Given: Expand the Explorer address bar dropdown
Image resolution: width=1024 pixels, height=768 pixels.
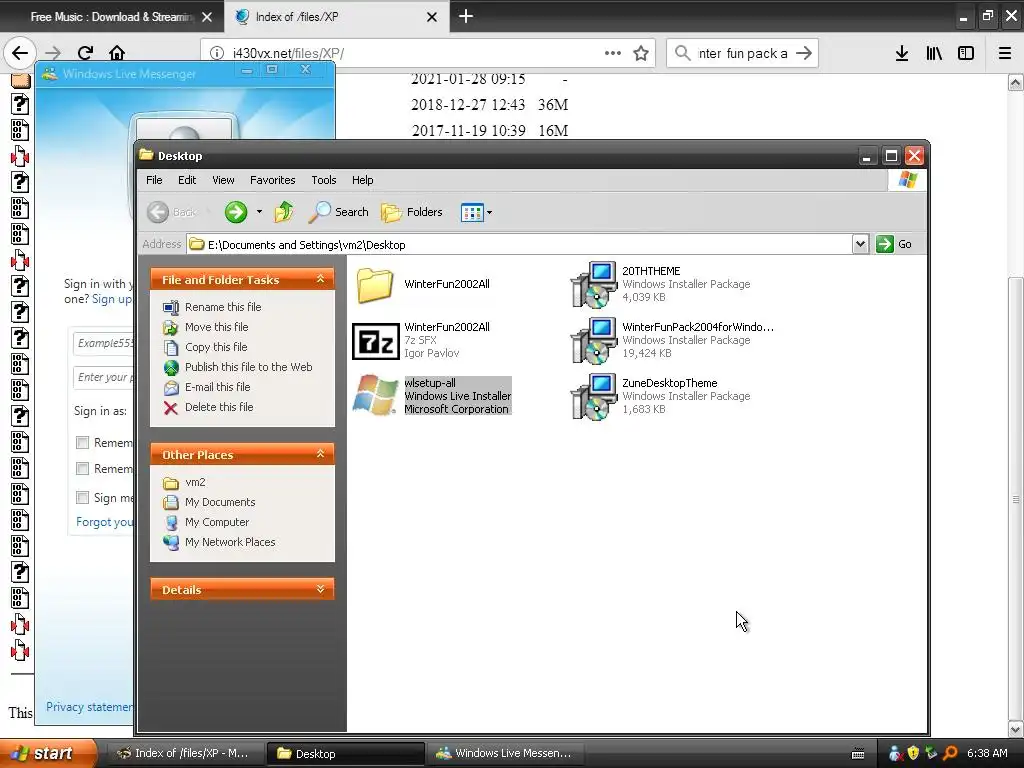Looking at the screenshot, I should (860, 244).
